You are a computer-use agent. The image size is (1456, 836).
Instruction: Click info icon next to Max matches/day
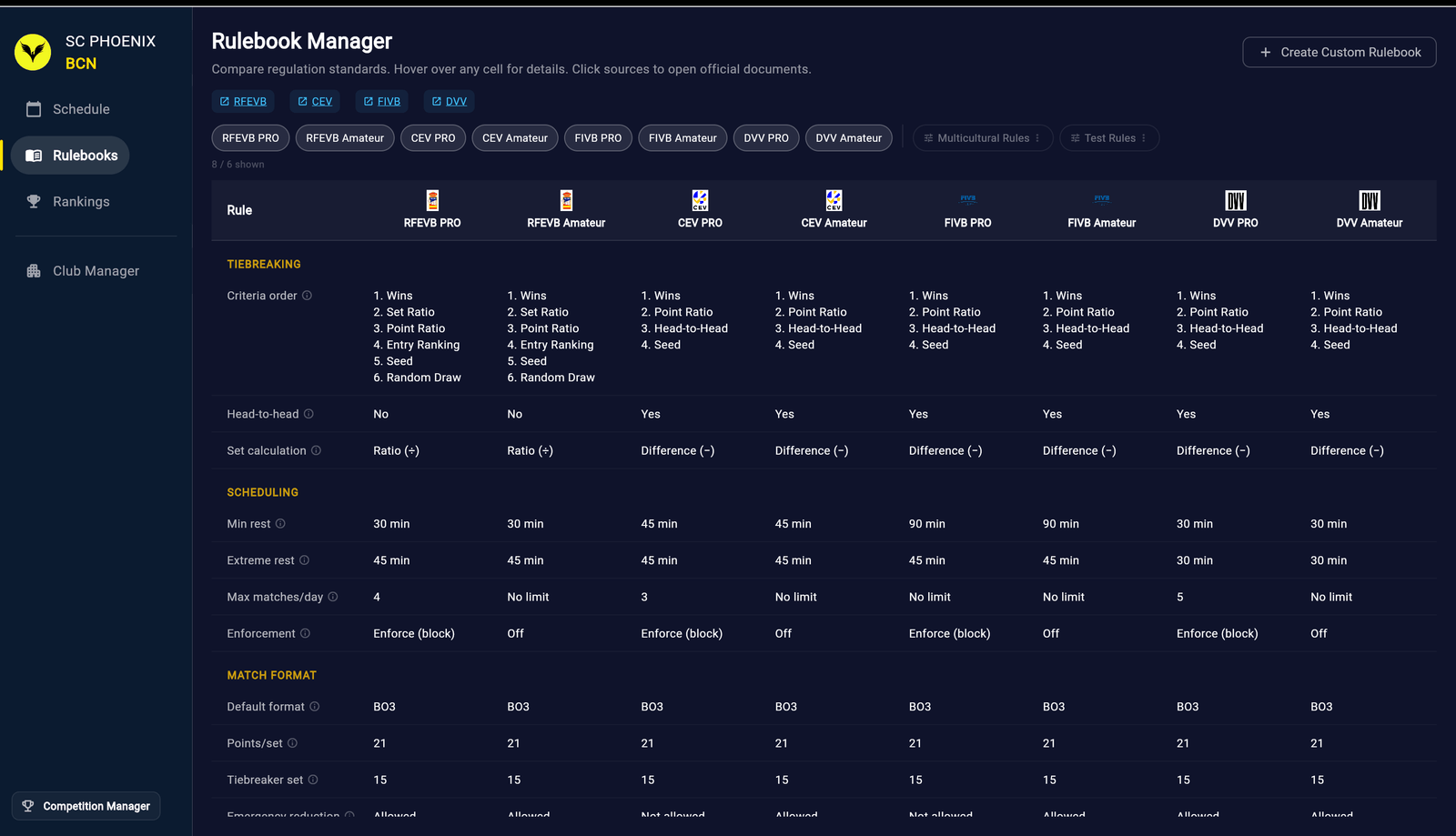[332, 597]
